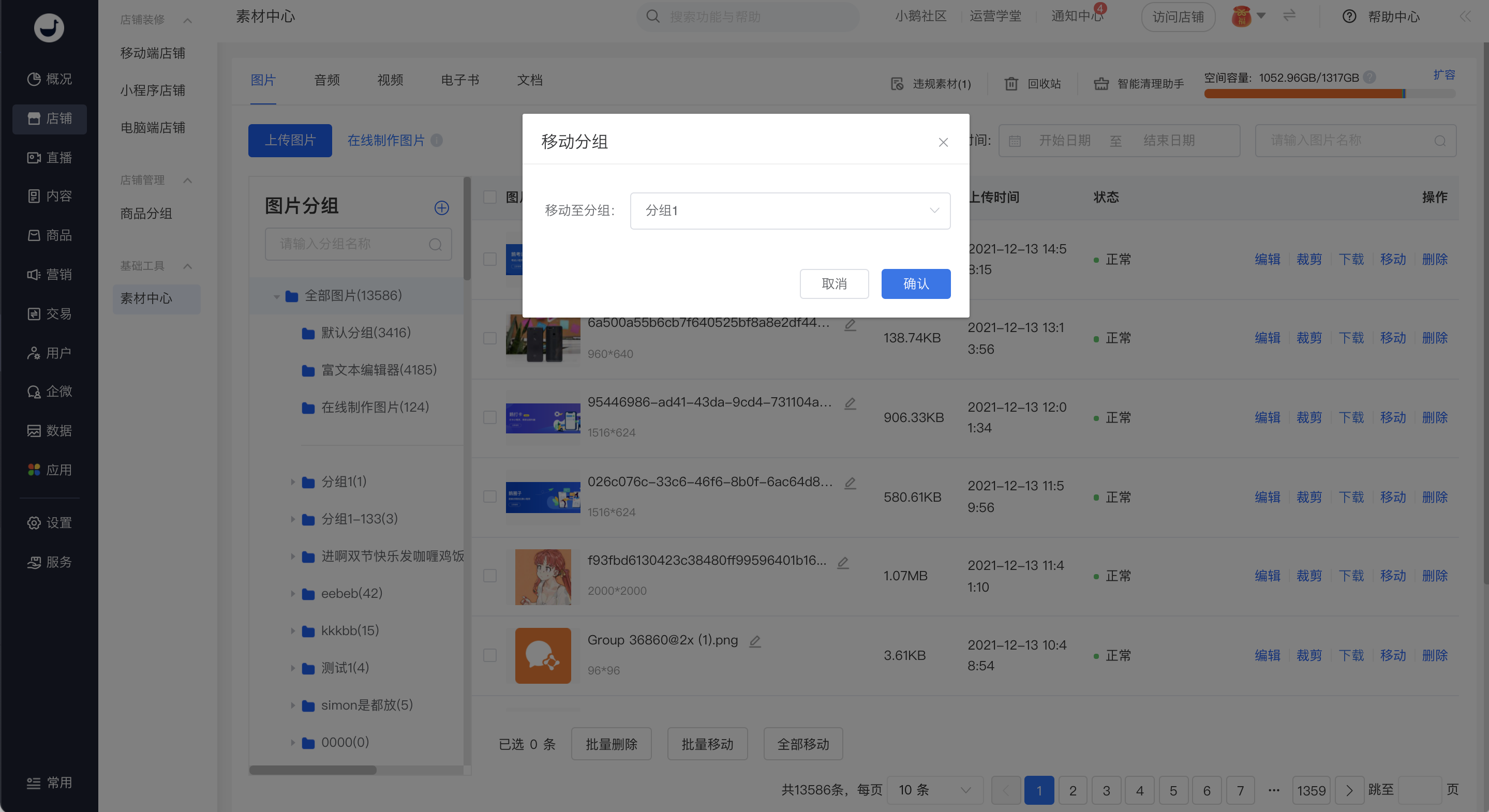Open 违规素材(1) violations list
Screen dimensions: 1489x812
click(x=931, y=84)
